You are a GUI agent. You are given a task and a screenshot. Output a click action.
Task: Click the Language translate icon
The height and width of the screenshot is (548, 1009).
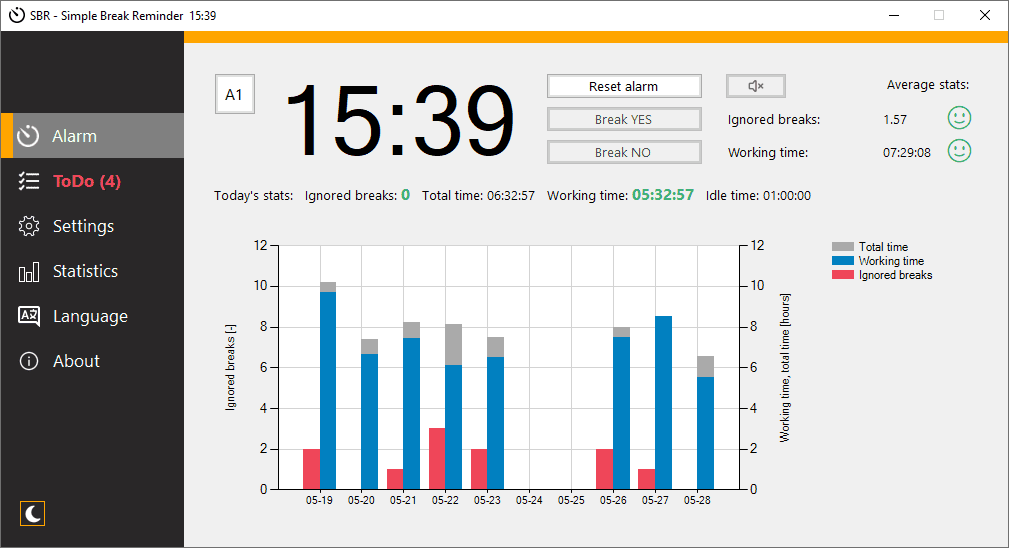click(x=29, y=316)
